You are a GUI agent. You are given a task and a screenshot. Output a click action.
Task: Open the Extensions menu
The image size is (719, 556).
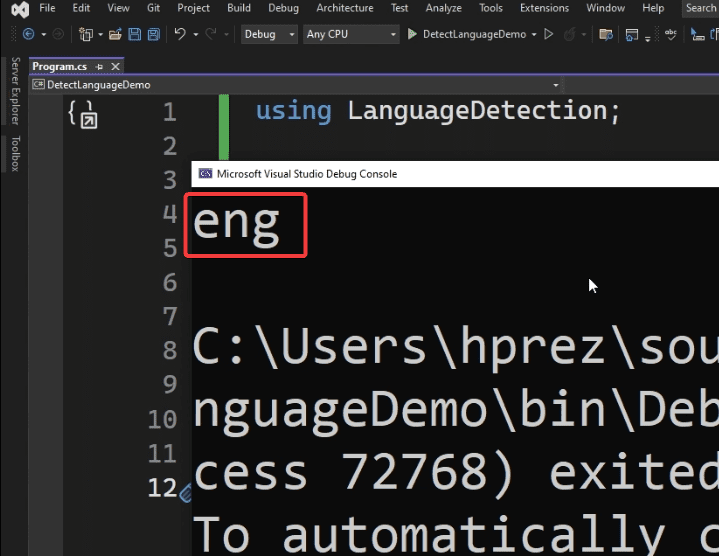[x=544, y=8]
